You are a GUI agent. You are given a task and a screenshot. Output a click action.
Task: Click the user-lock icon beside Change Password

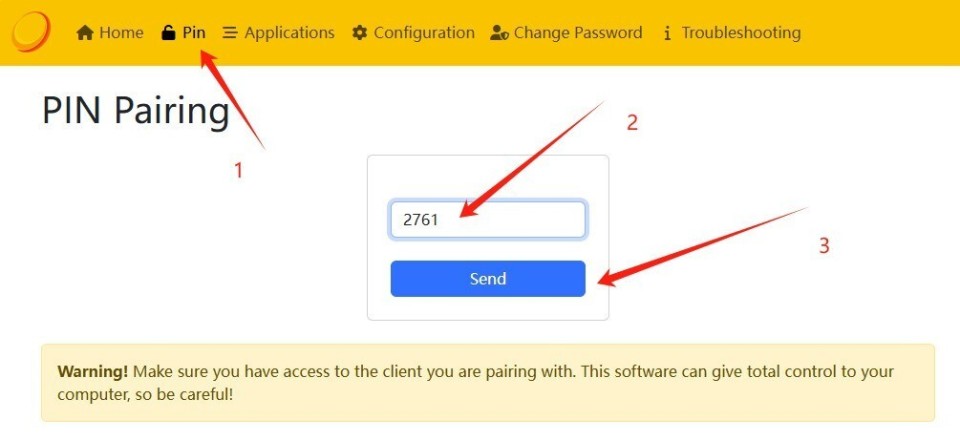click(500, 33)
